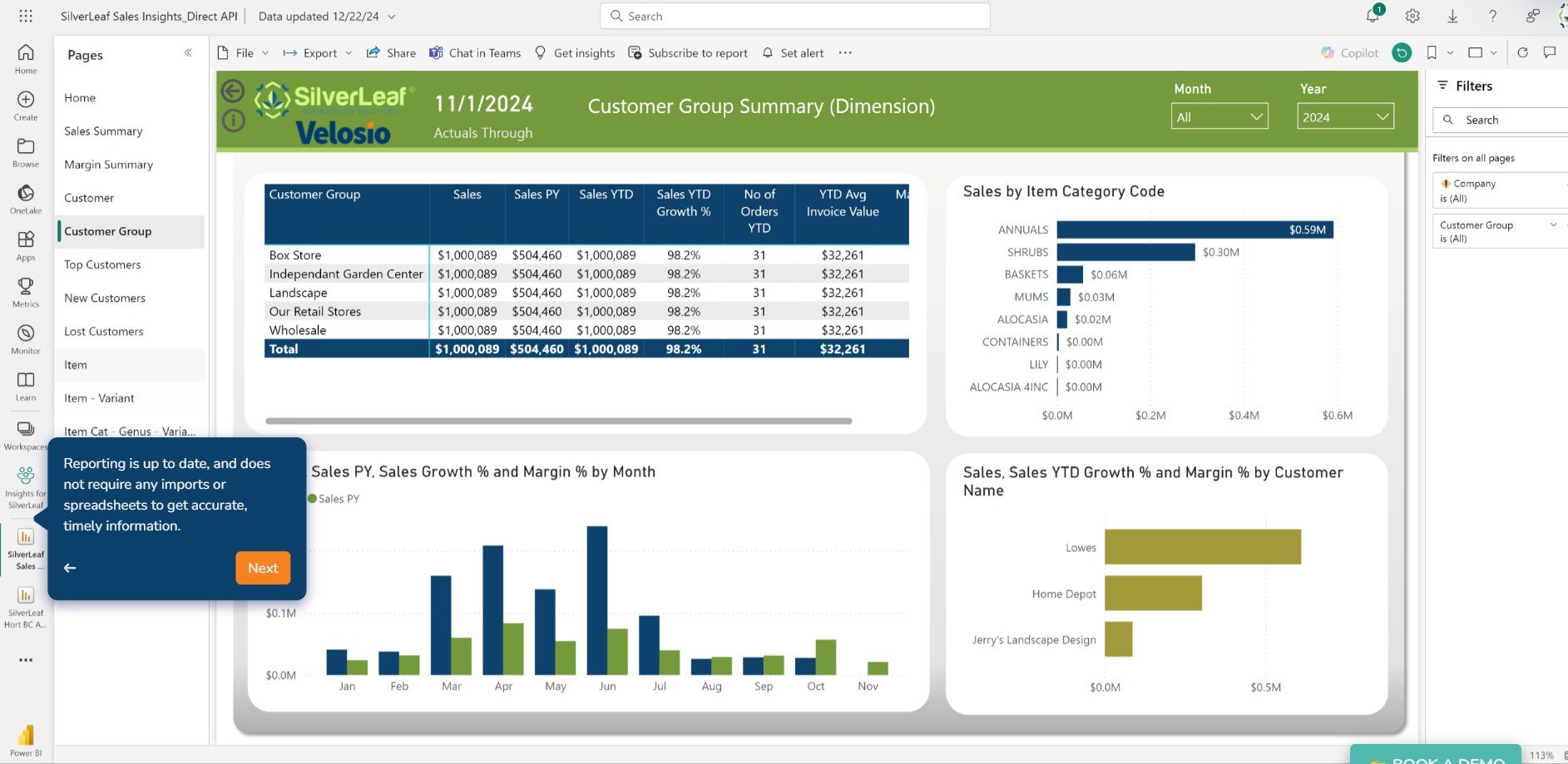Click the SHRUBS bar in category chart
Viewport: 1568px width, 764px height.
[x=1126, y=252]
